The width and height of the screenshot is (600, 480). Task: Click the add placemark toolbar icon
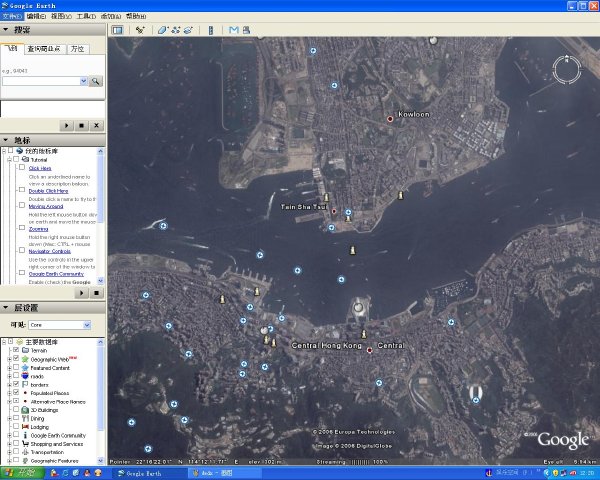tap(140, 30)
